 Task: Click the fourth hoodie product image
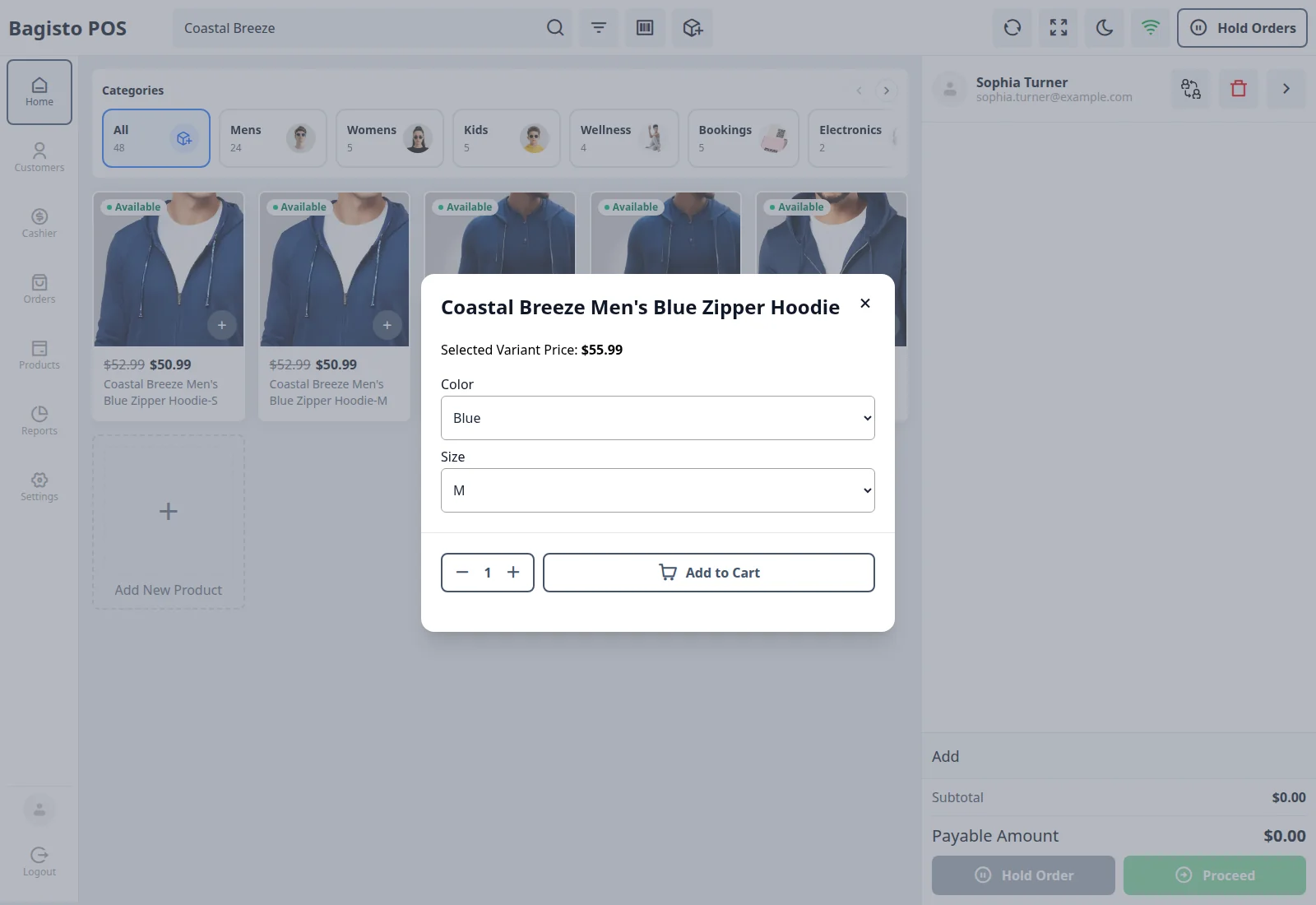pyautogui.click(x=666, y=234)
